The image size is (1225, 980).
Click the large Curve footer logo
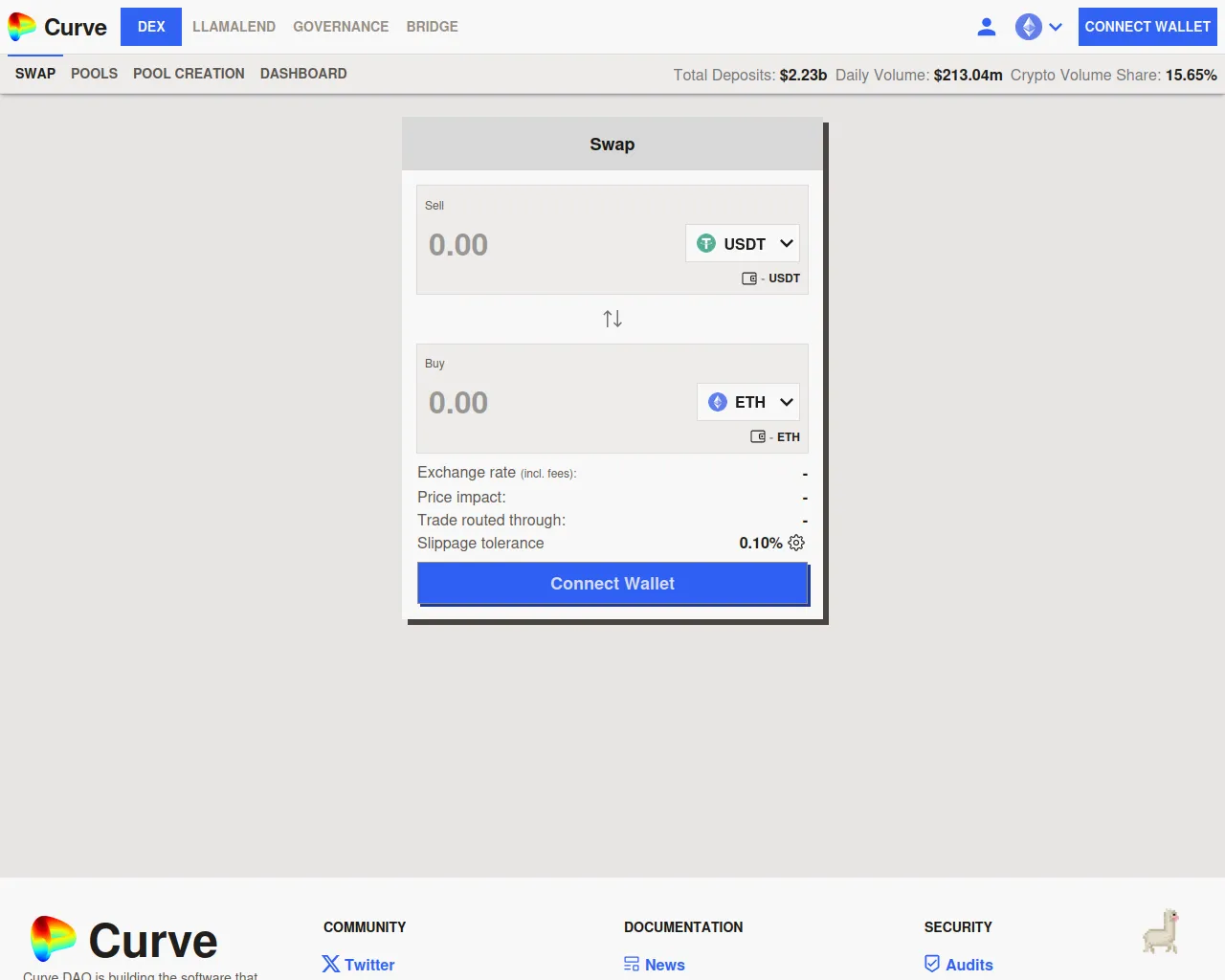(x=124, y=940)
